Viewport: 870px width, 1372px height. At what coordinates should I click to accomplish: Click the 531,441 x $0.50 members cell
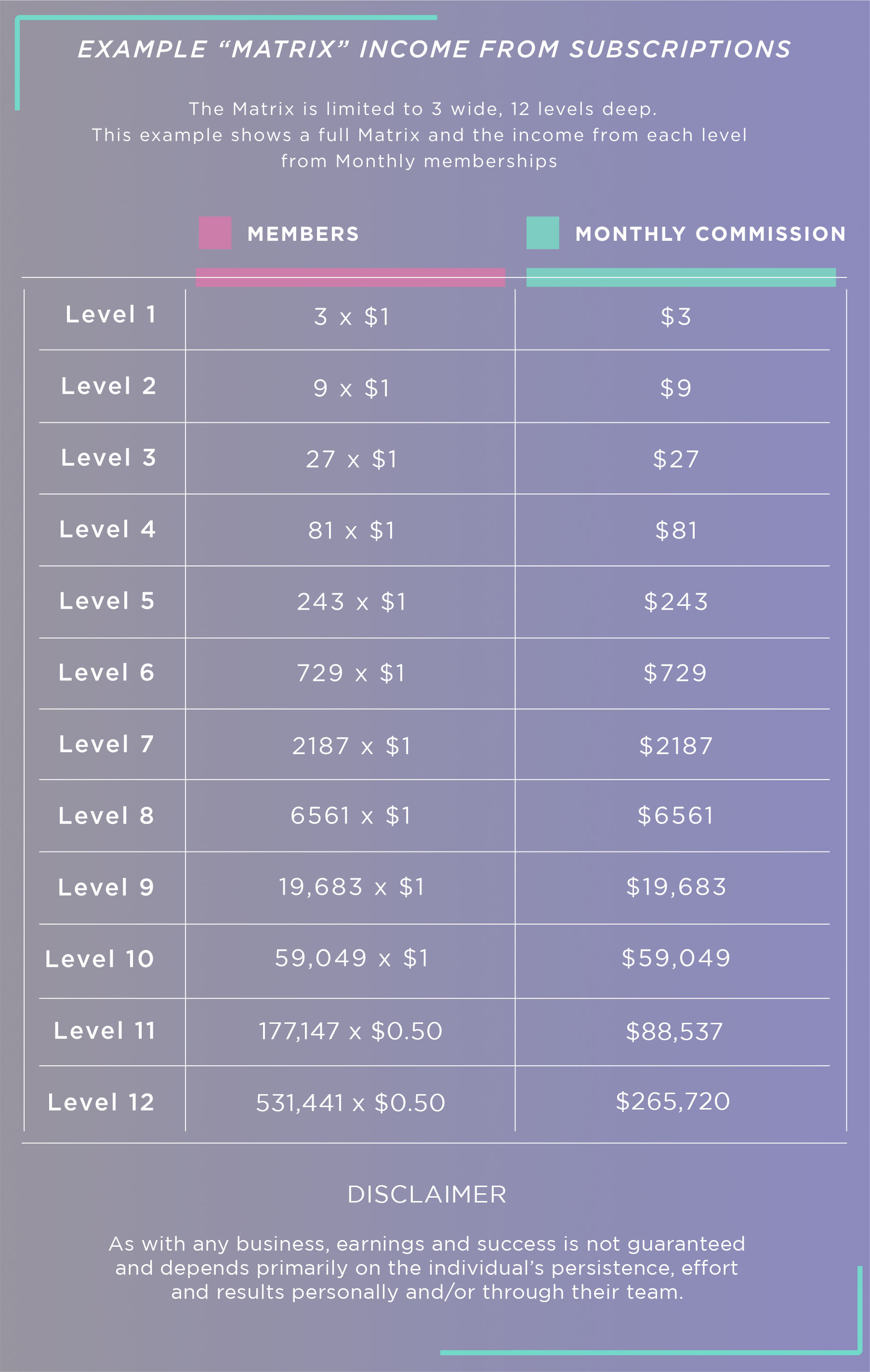(x=351, y=1102)
